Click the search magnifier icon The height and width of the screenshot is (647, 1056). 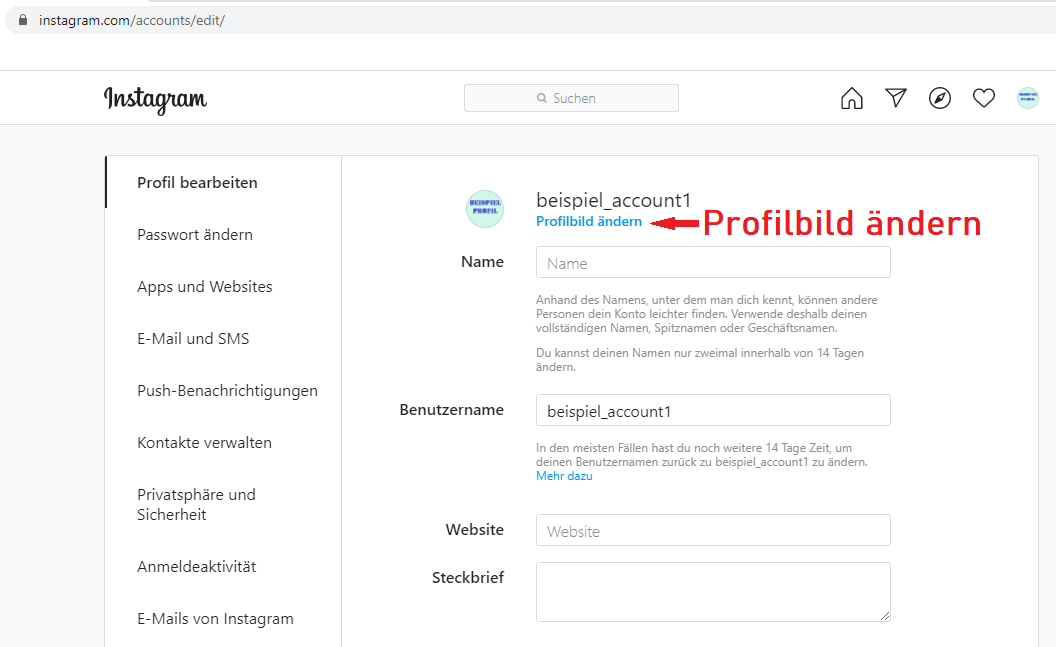[x=541, y=98]
